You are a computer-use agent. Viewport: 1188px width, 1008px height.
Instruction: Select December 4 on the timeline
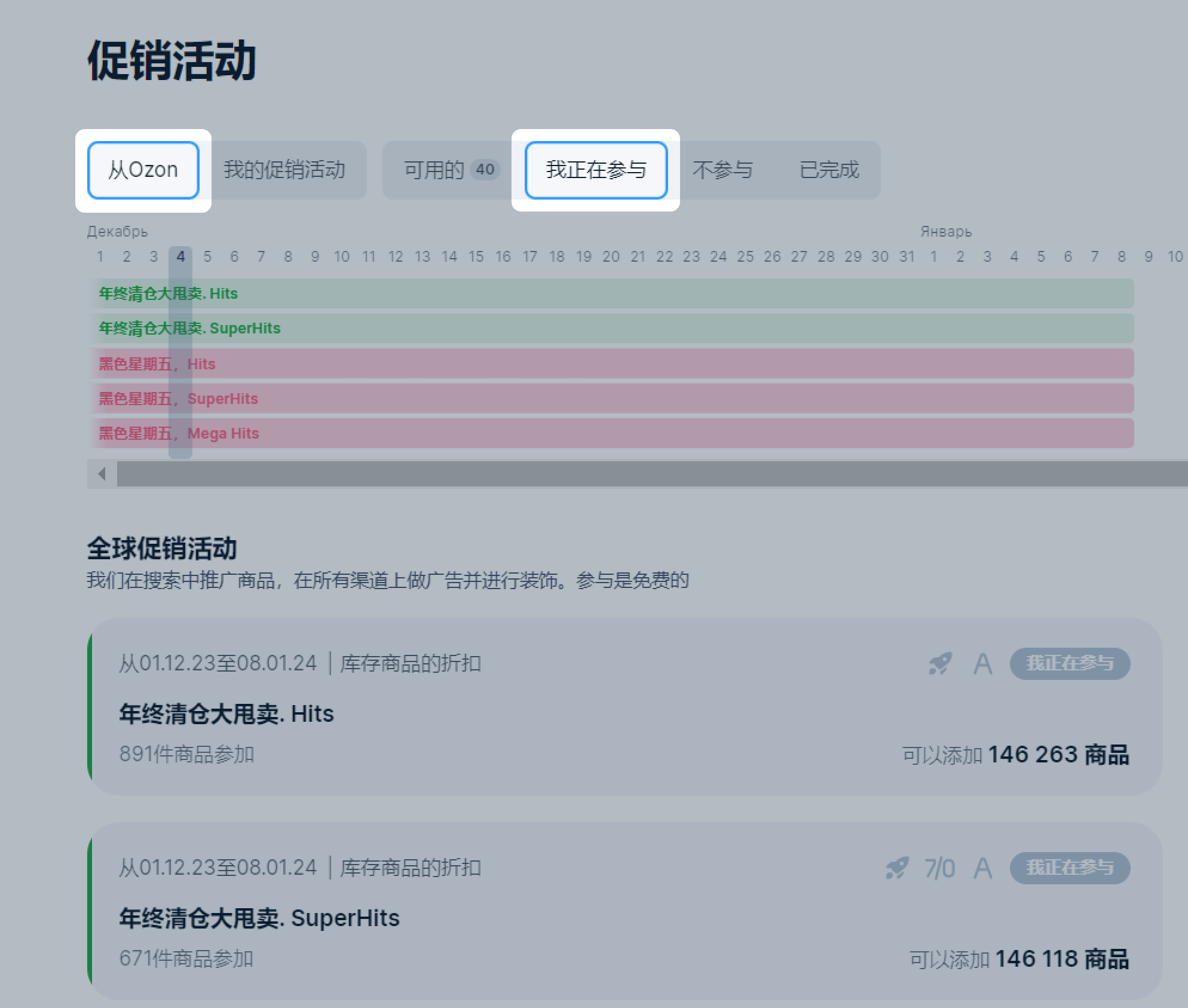coord(180,257)
